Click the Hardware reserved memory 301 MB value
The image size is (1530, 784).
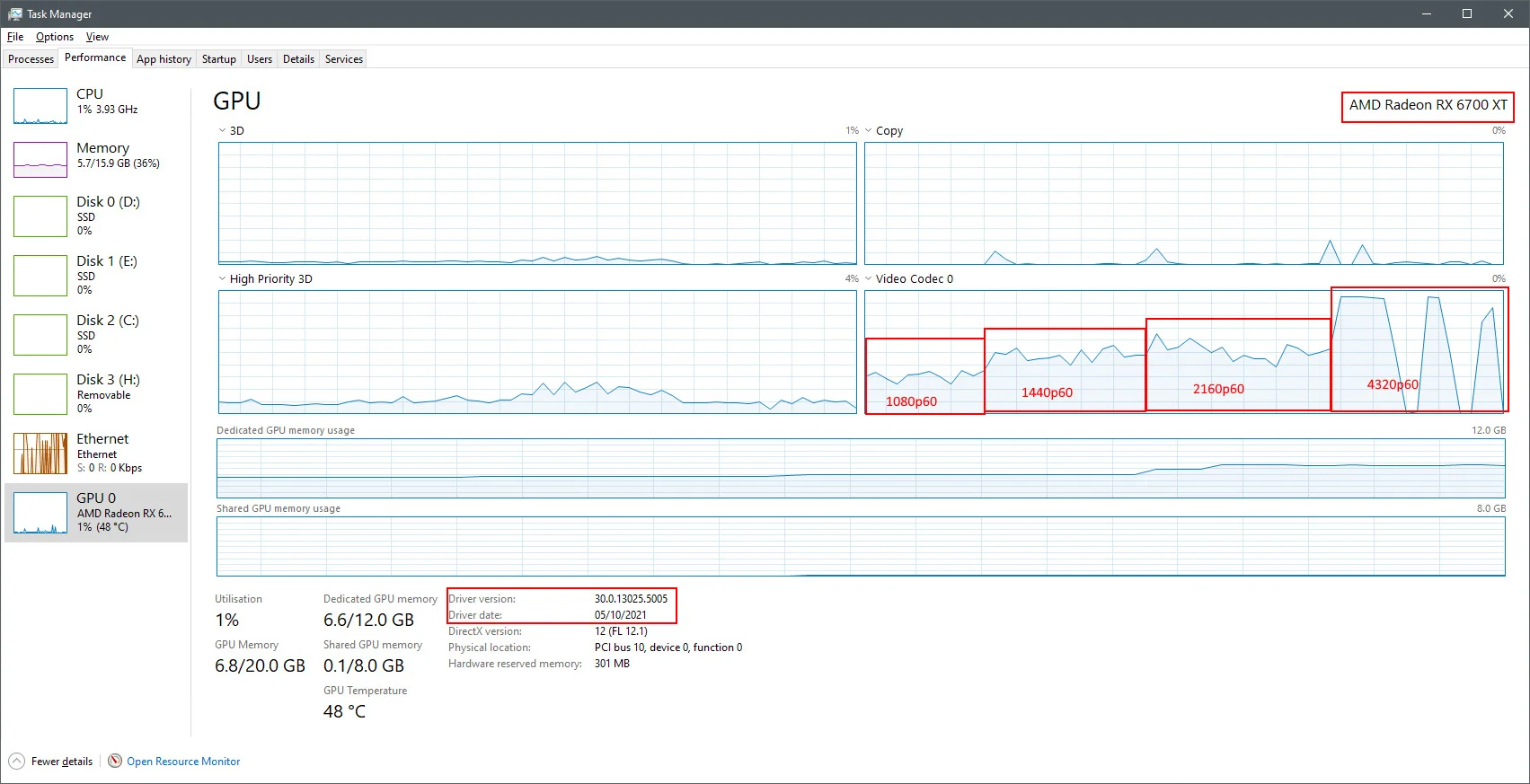tap(612, 664)
